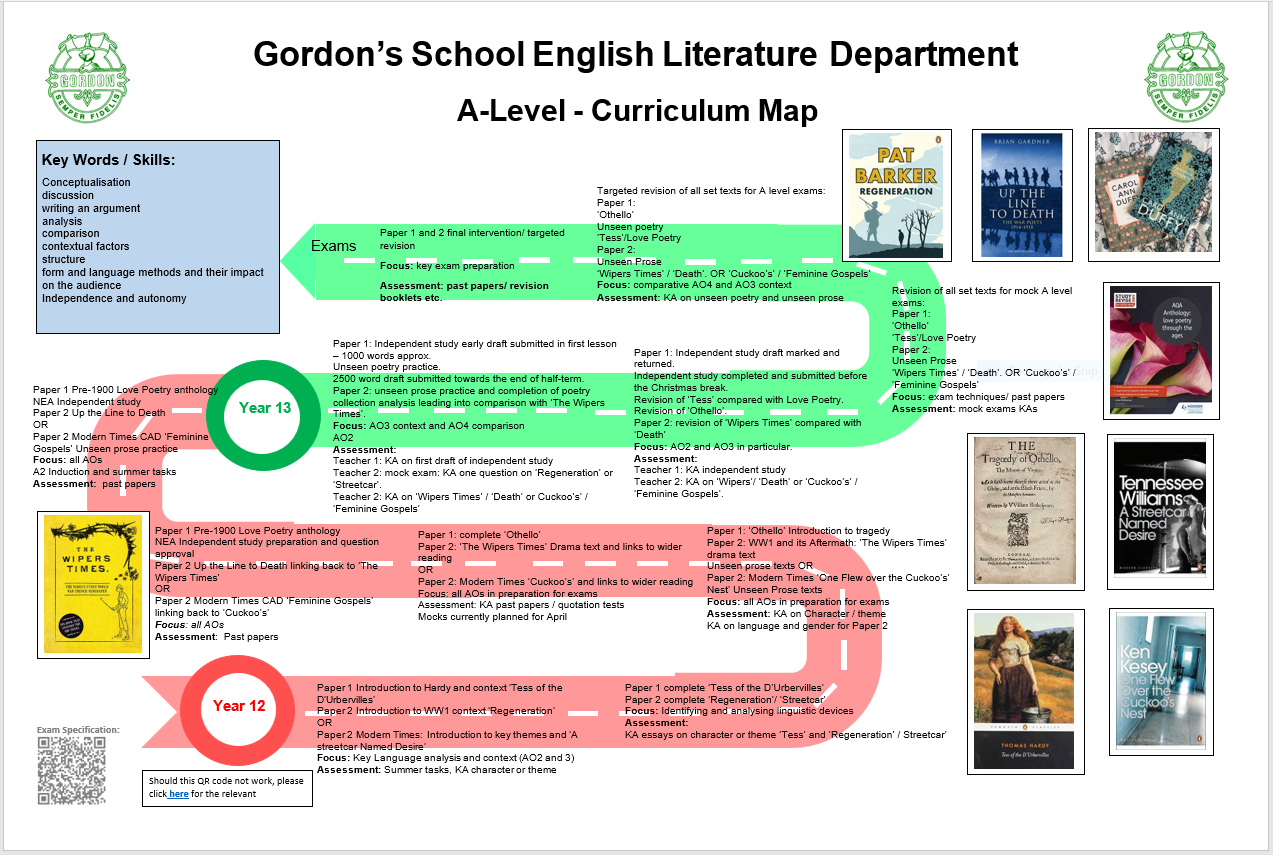Click 'Revision of all set texts for mock A level exams:'

click(x=982, y=296)
